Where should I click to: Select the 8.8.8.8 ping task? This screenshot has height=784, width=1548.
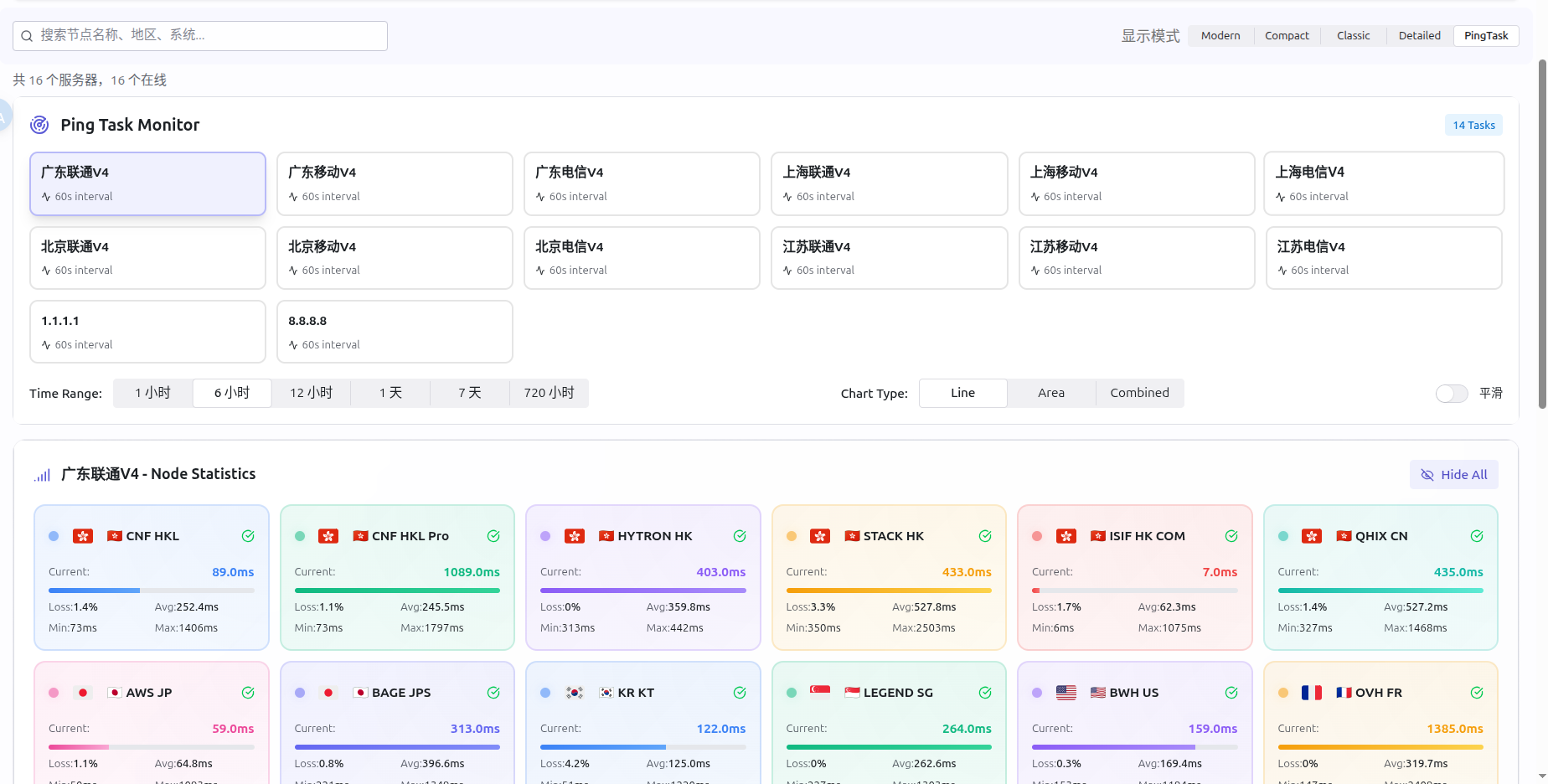coord(395,332)
